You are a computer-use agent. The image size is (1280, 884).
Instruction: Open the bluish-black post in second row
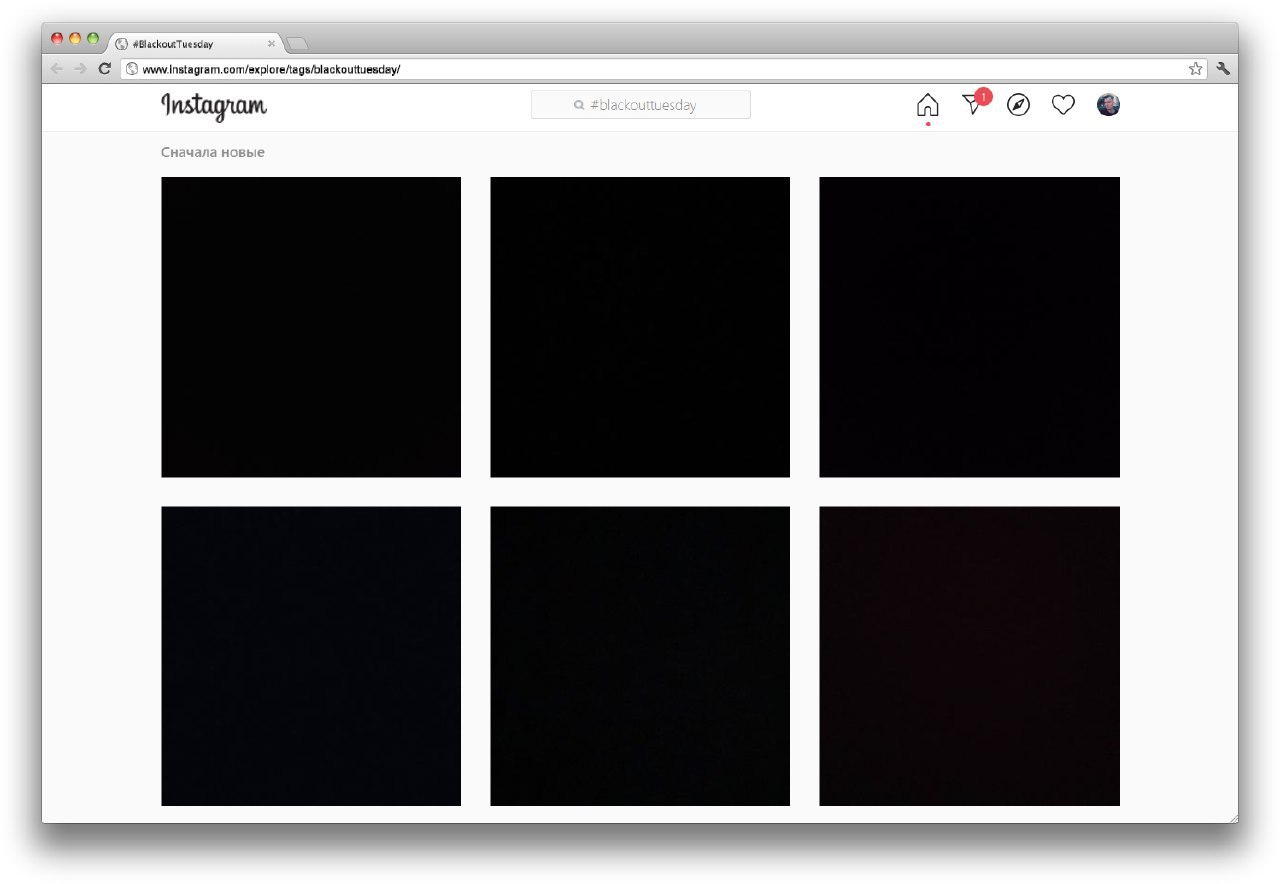[311, 656]
